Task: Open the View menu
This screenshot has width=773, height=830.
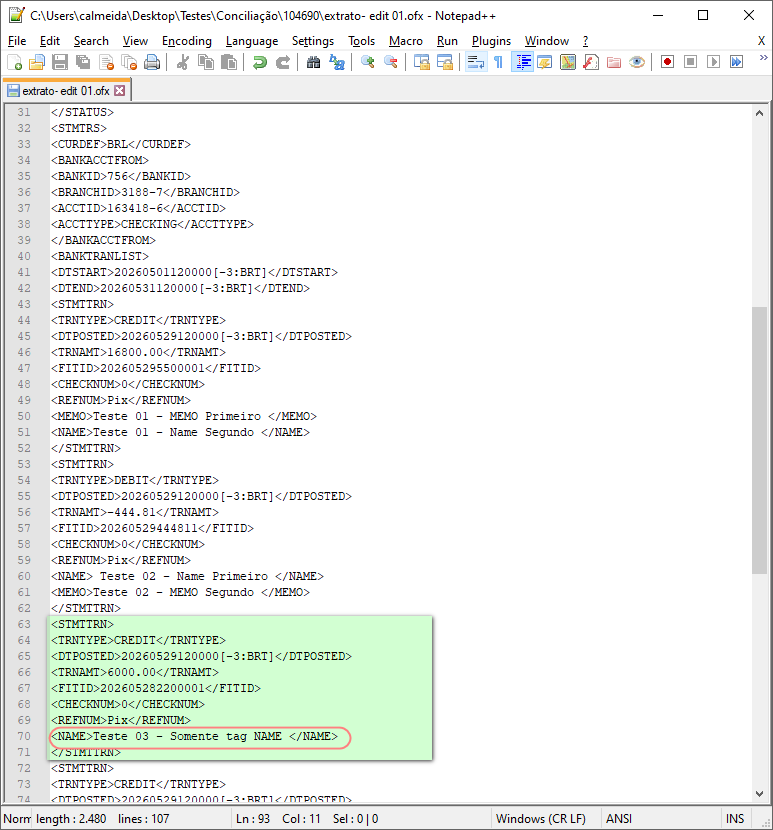Action: (x=135, y=41)
